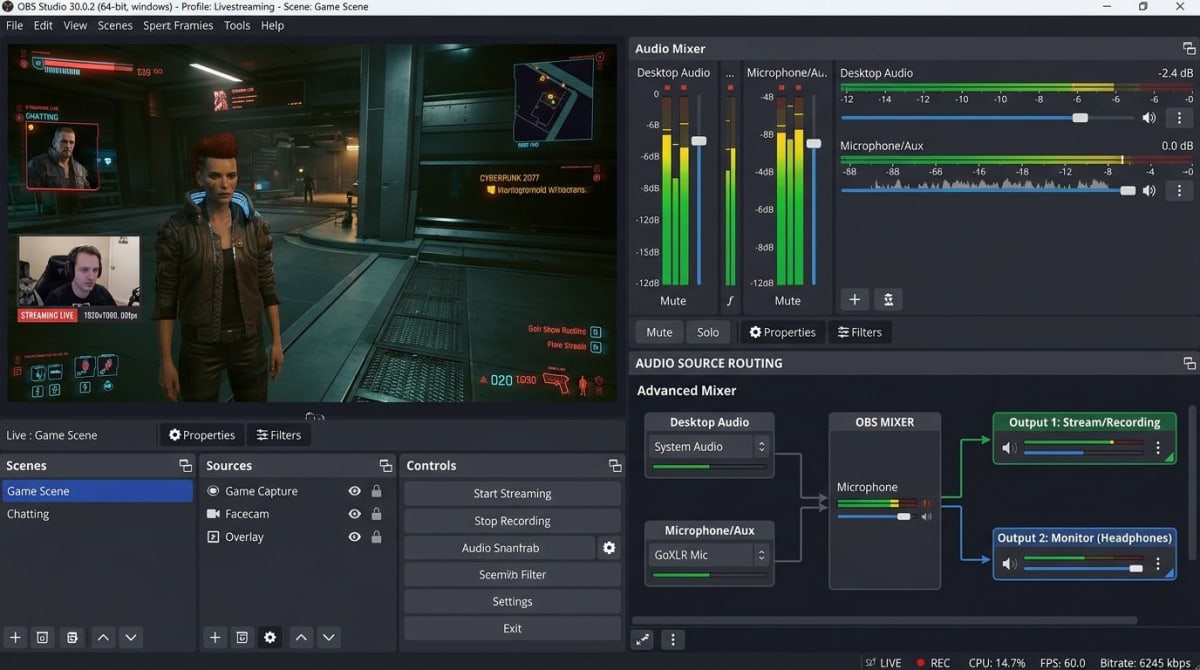Open the Help menu
This screenshot has width=1200, height=670.
pos(272,26)
